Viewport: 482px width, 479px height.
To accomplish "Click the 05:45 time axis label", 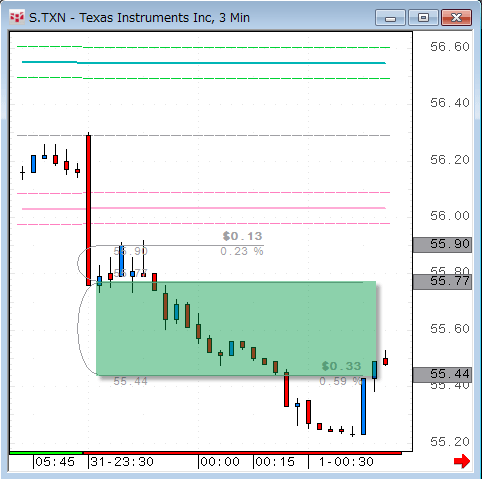I will pyautogui.click(x=55, y=462).
